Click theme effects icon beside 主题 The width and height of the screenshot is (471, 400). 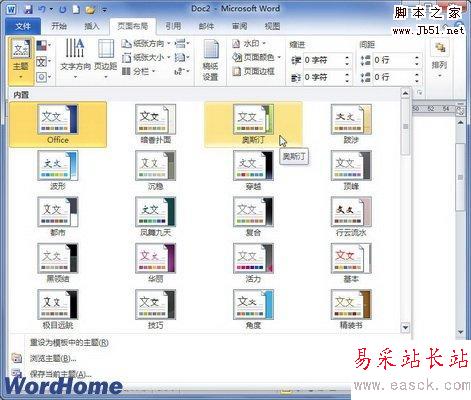43,77
